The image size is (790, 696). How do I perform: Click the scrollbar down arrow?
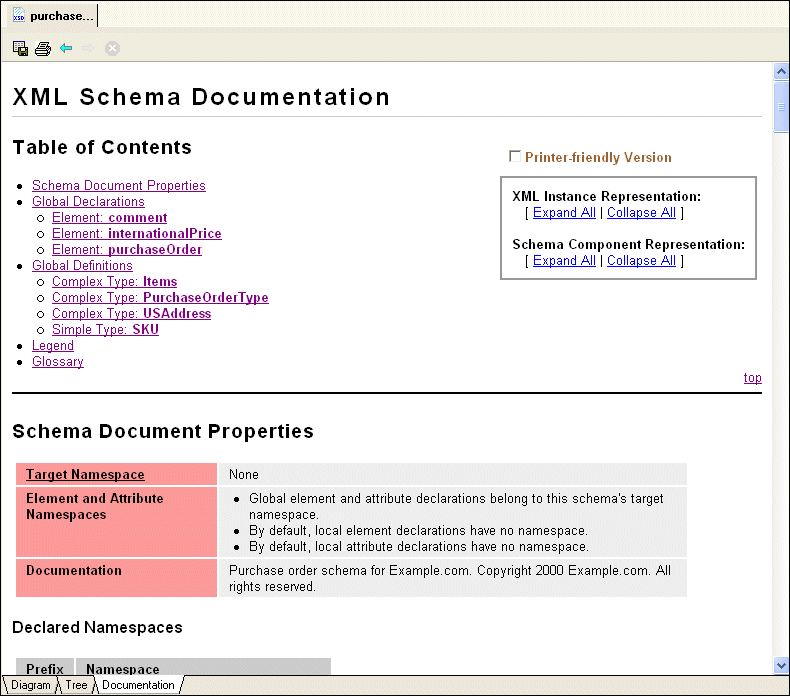pos(781,666)
